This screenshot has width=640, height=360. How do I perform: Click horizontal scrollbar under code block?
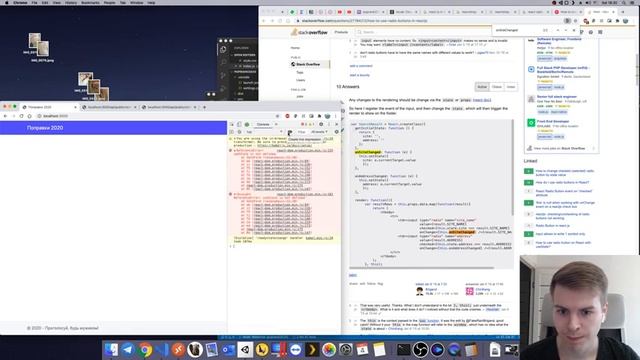[x=422, y=268]
